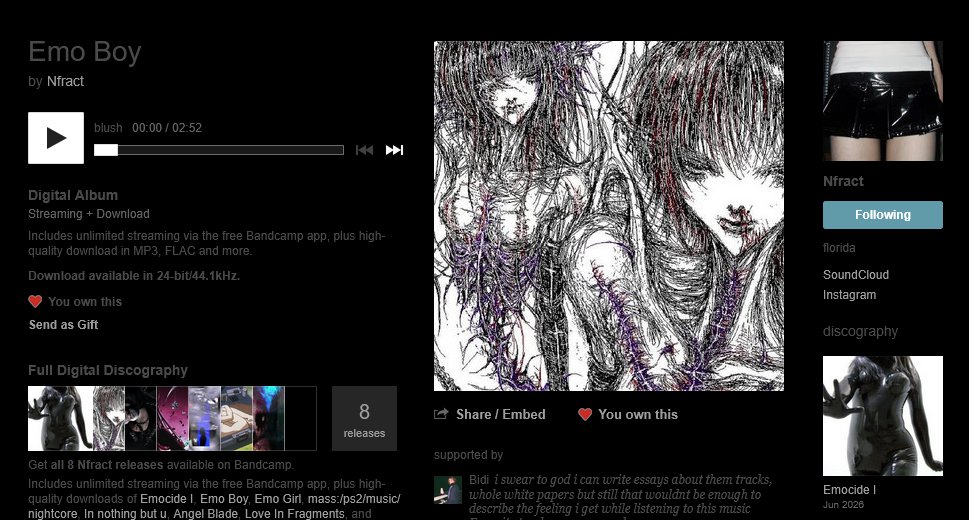969x520 pixels.
Task: Toggle the Following button
Action: 882,215
